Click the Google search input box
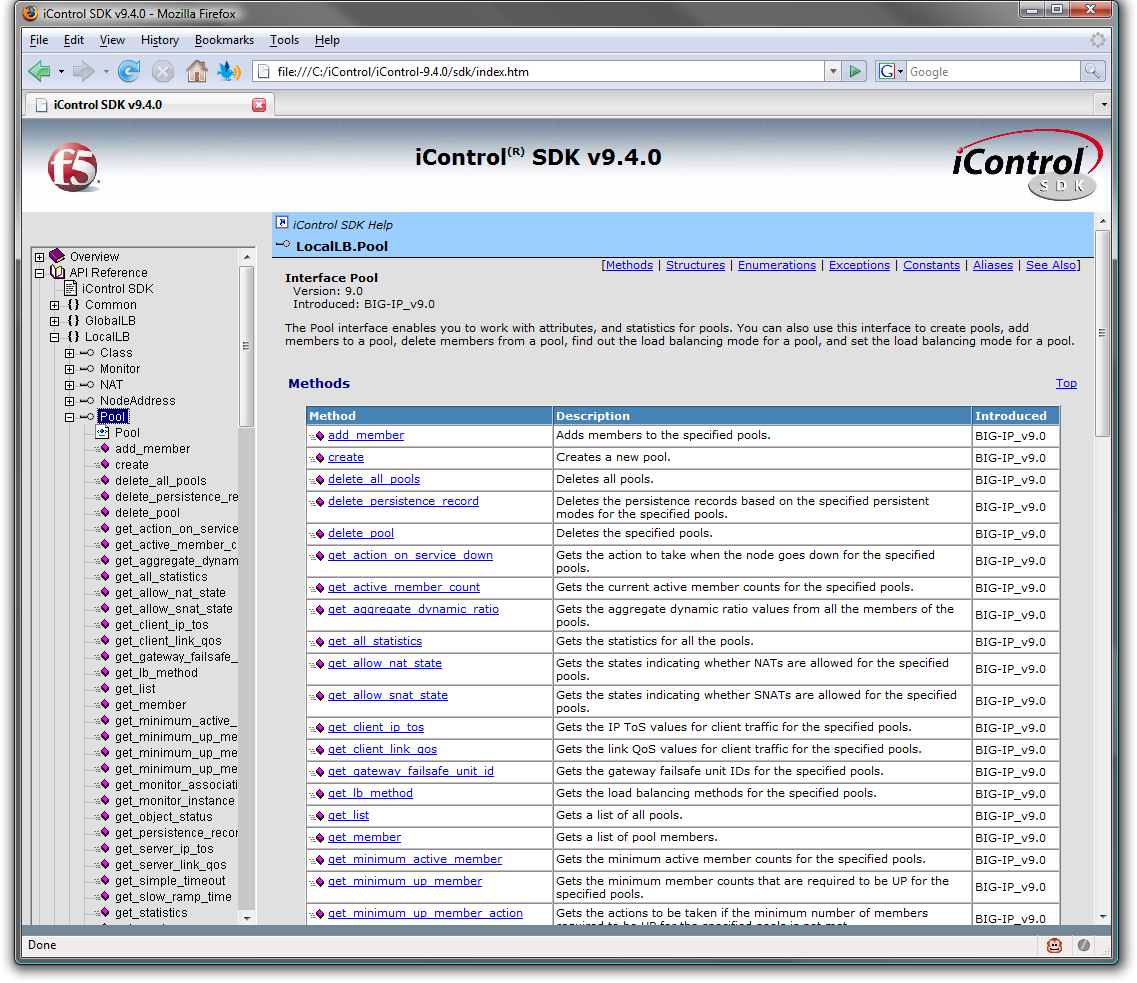1137x983 pixels. (x=993, y=72)
